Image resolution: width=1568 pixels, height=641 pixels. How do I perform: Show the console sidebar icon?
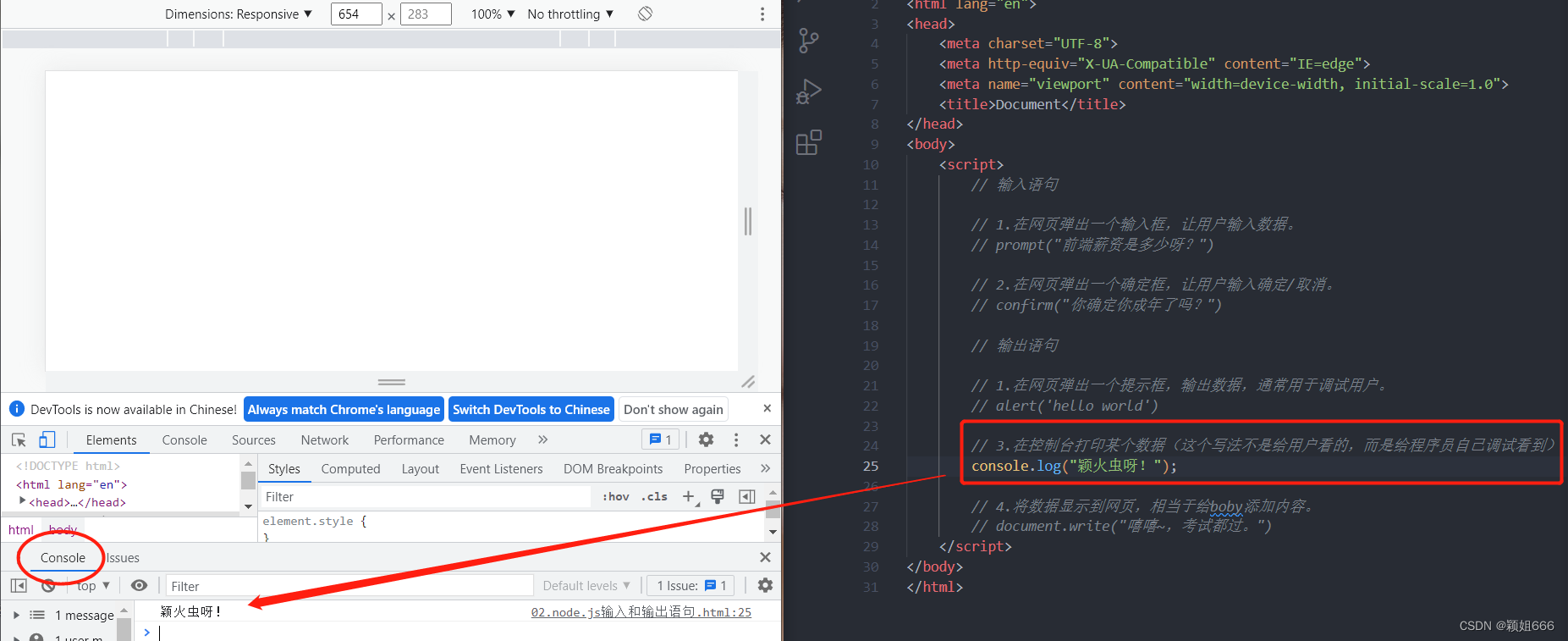tap(19, 585)
